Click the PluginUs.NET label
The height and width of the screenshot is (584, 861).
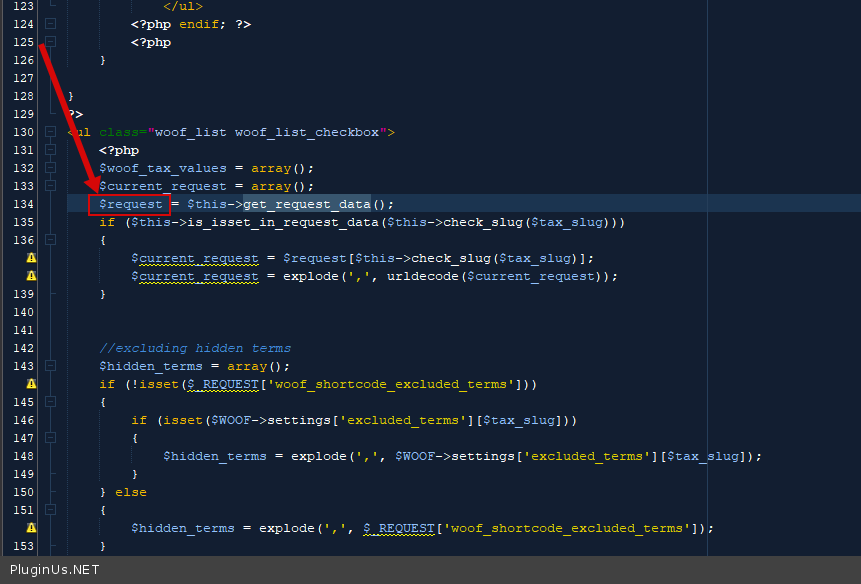coord(54,570)
